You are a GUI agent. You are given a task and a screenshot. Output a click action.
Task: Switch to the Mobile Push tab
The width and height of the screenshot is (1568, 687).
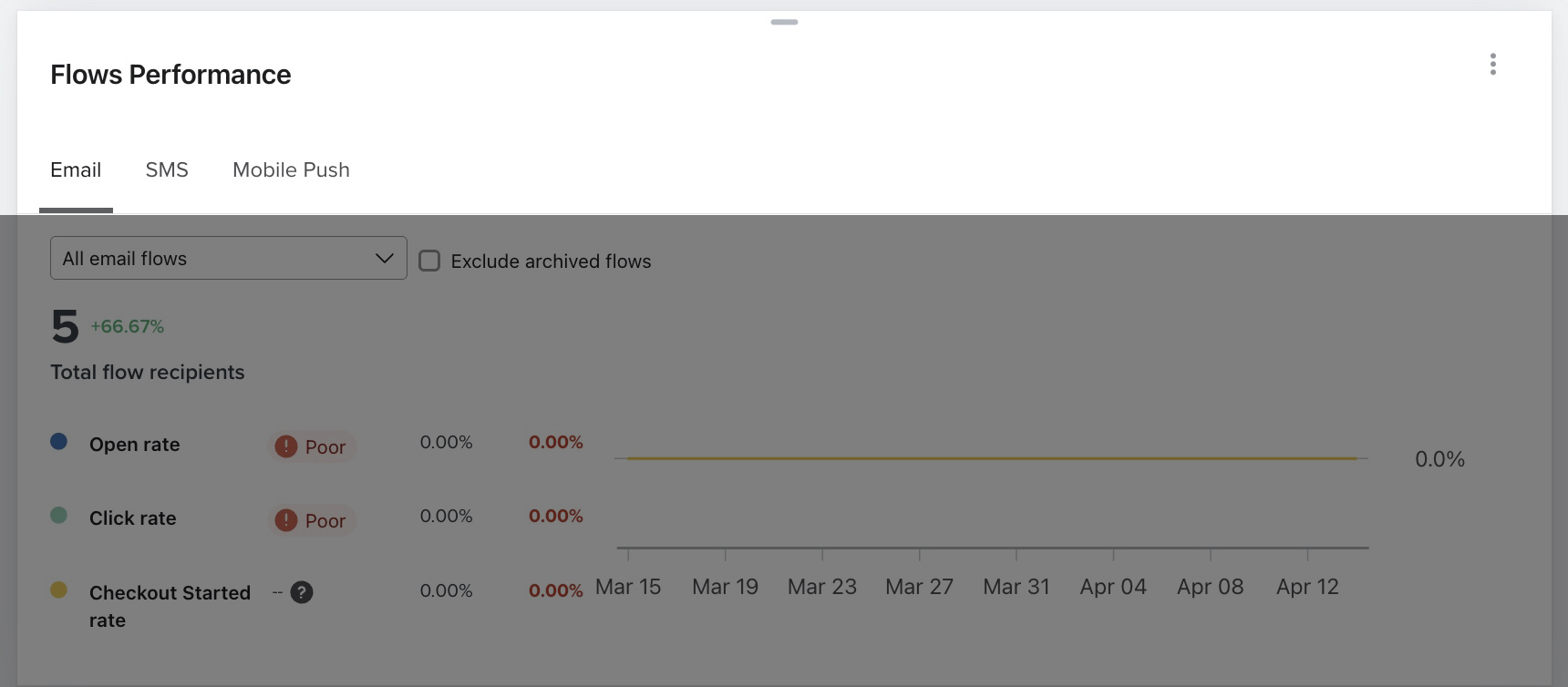point(291,170)
